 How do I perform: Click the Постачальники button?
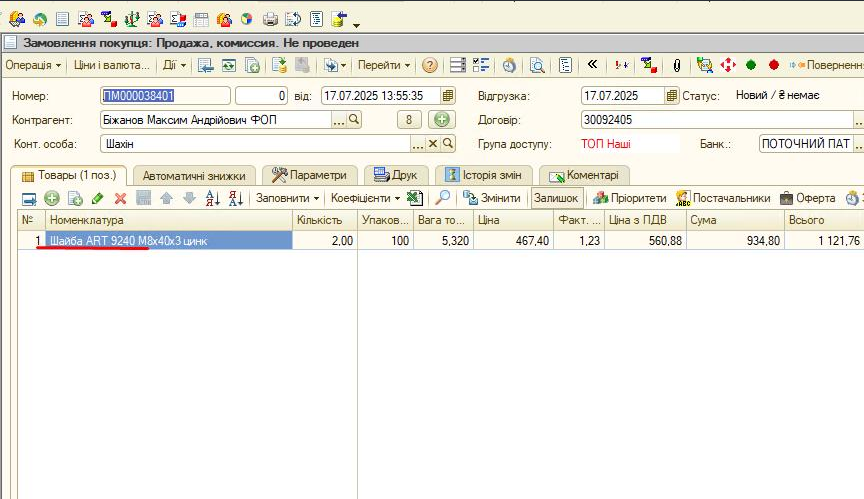[723, 198]
